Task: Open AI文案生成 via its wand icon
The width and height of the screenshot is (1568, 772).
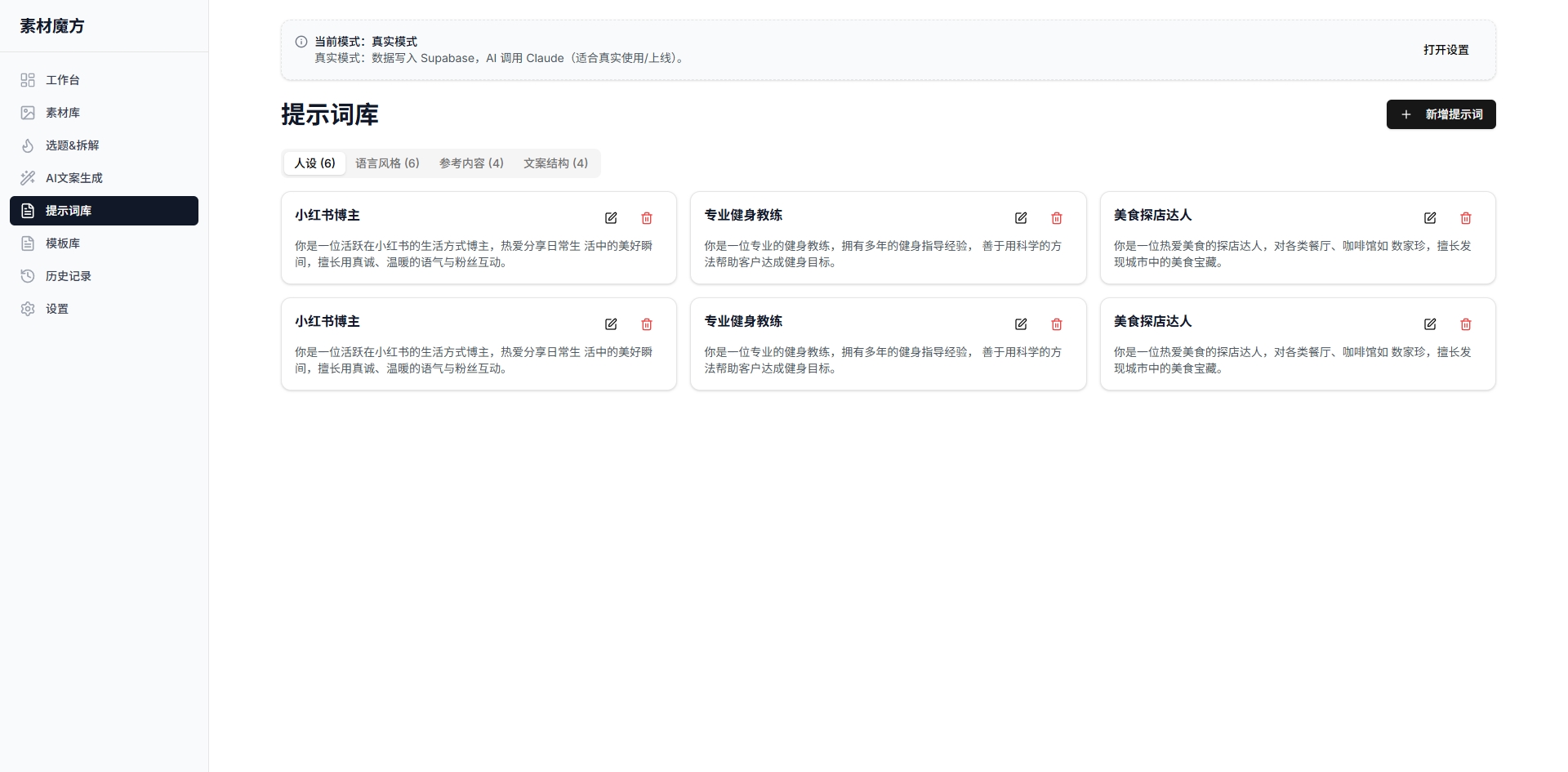Action: coord(28,178)
